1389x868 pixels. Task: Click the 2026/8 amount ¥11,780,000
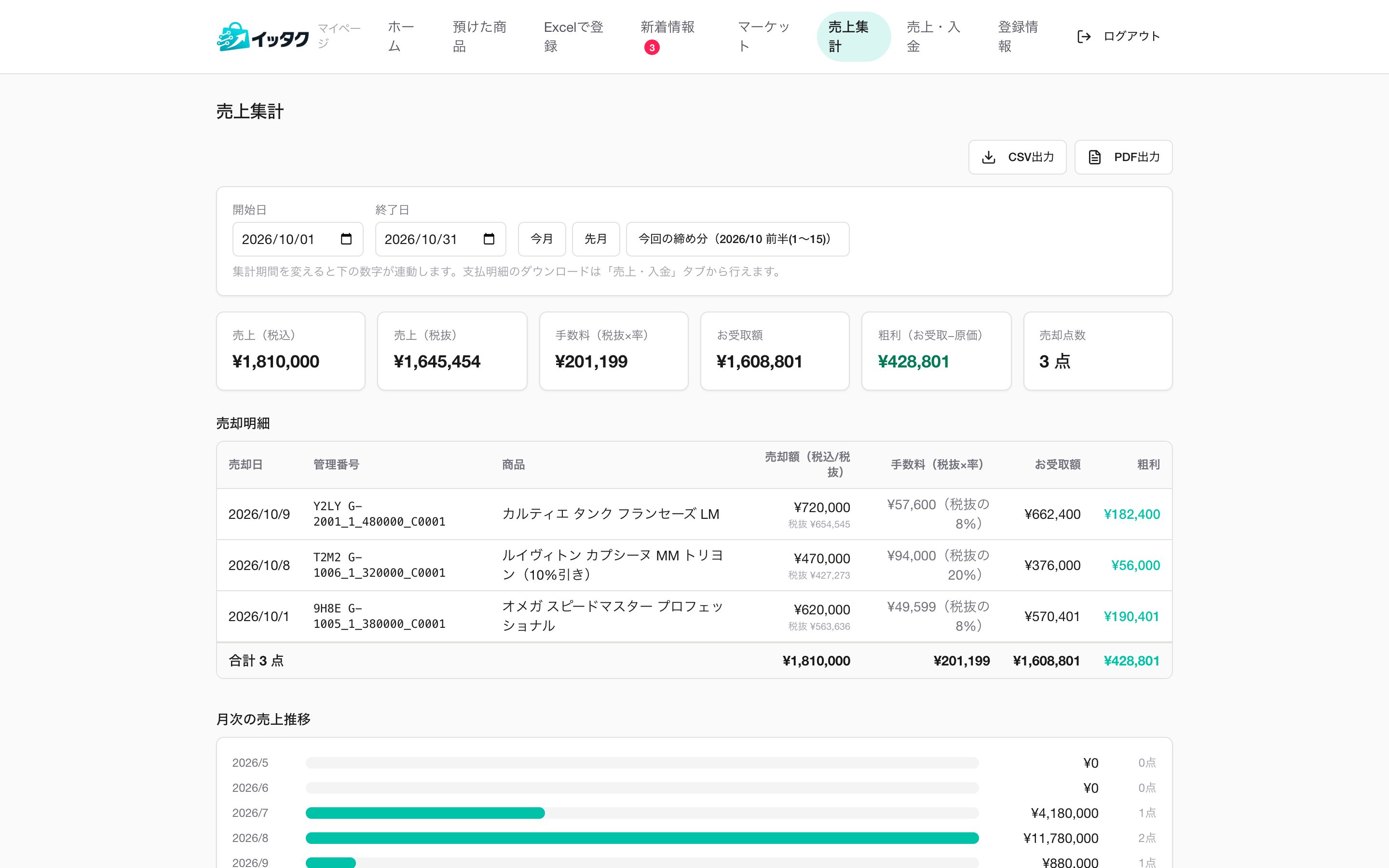pos(1061,838)
